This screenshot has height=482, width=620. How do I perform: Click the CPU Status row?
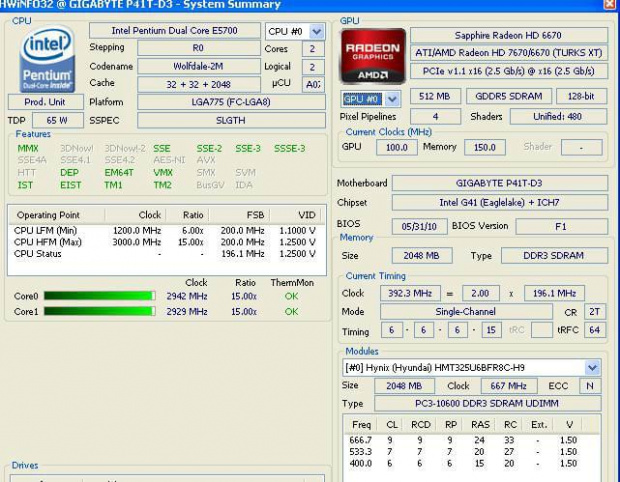coord(166,254)
